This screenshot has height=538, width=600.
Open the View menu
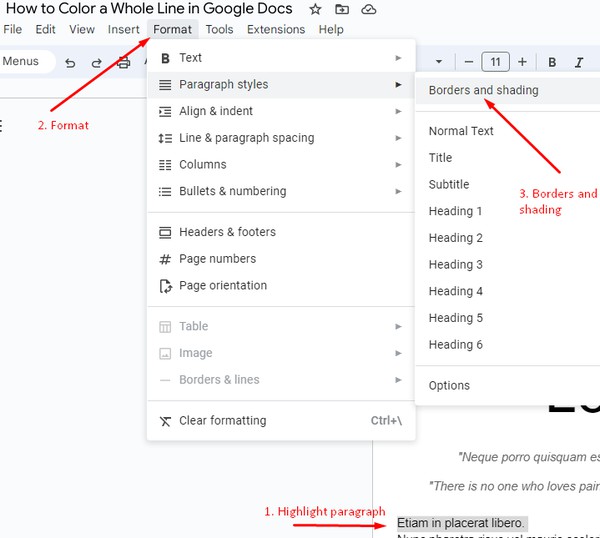(82, 29)
